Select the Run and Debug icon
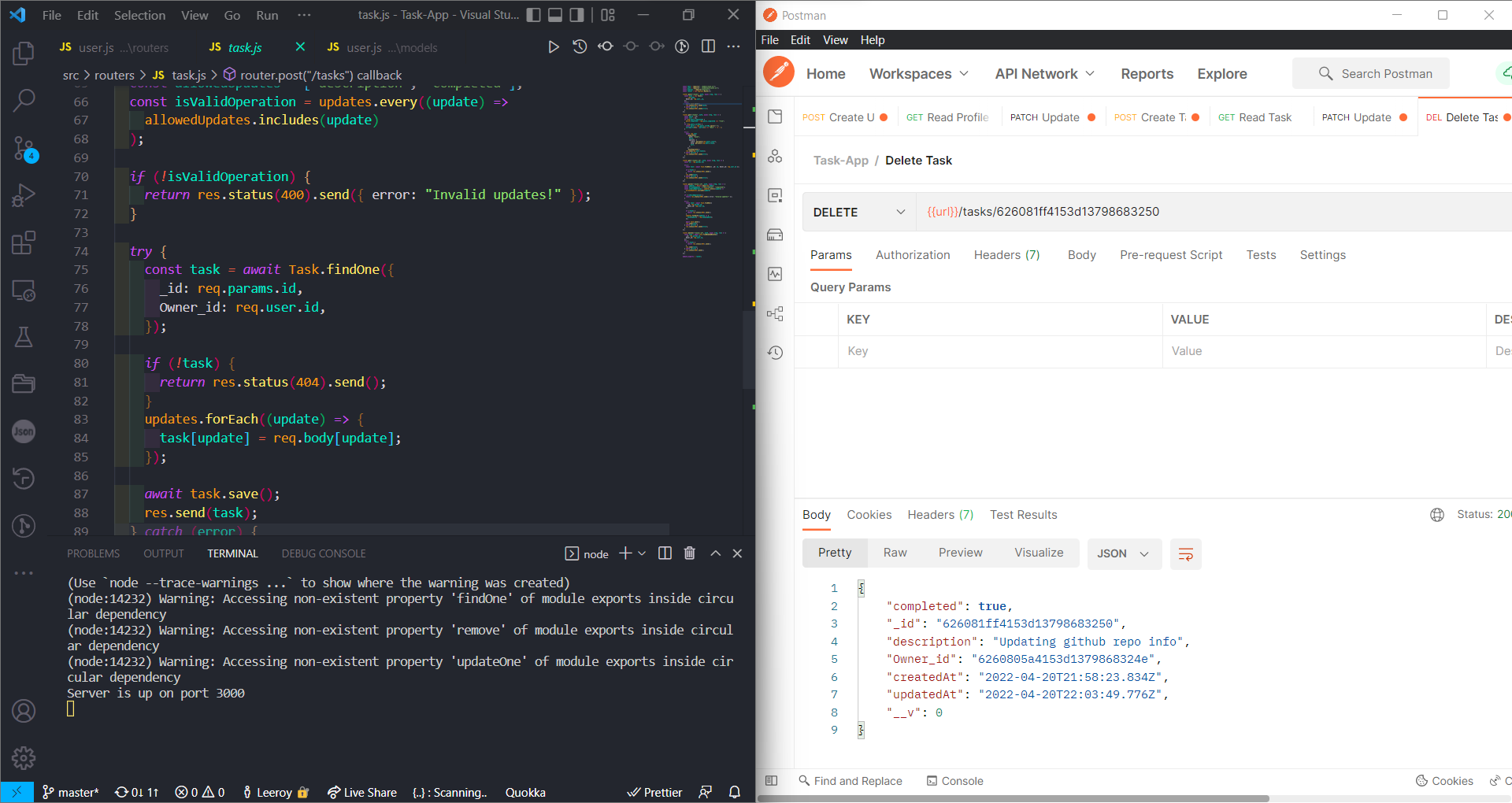Image resolution: width=1512 pixels, height=803 pixels. (x=24, y=195)
